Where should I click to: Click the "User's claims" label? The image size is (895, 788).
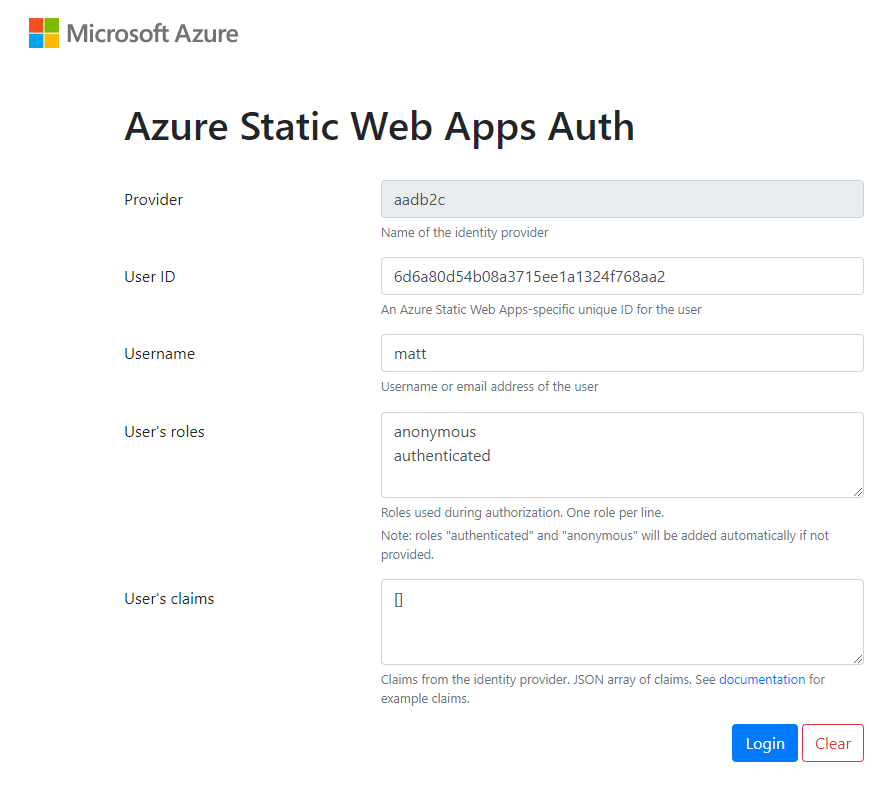(x=170, y=599)
